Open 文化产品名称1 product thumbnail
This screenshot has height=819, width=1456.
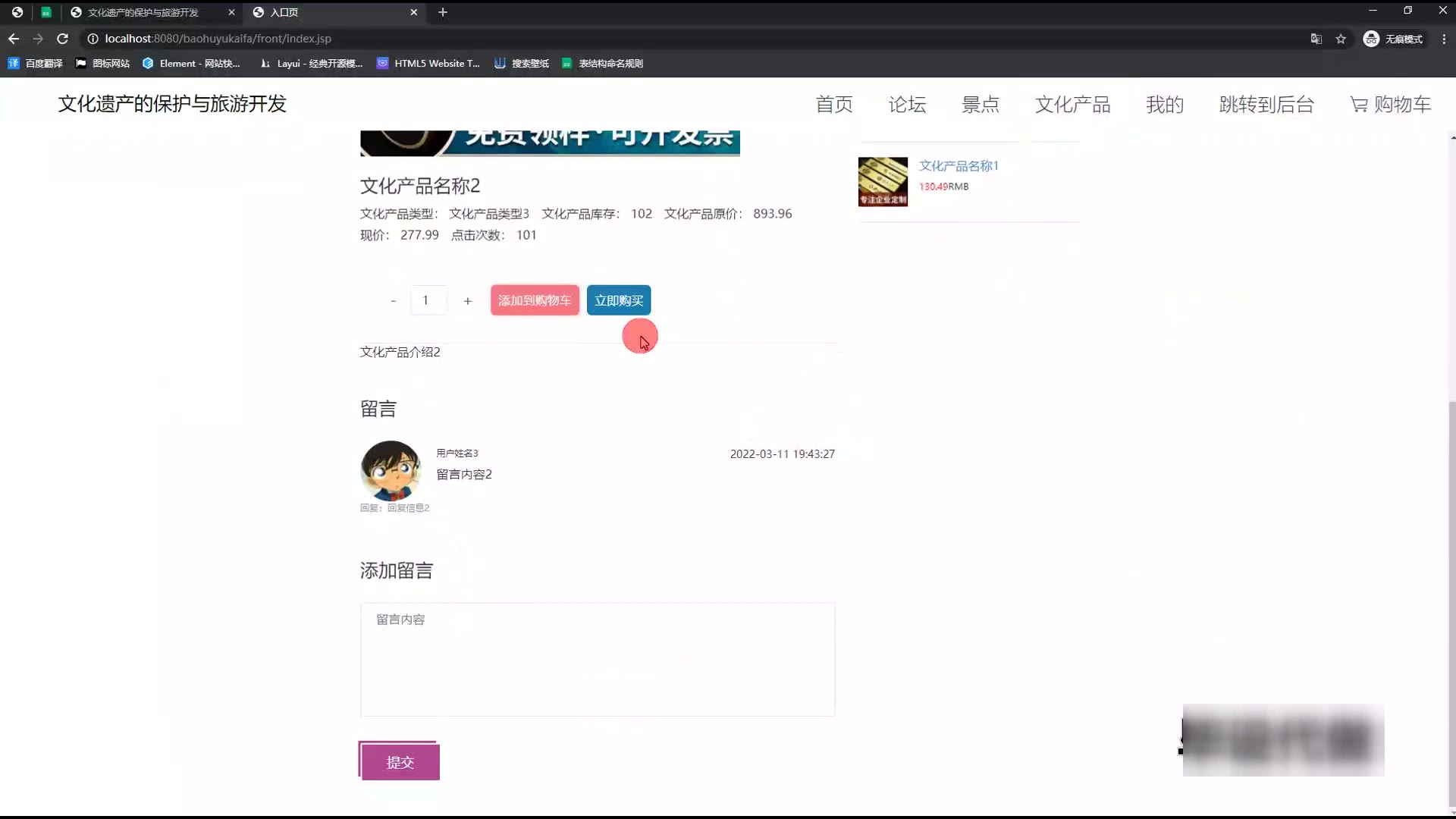(x=883, y=182)
